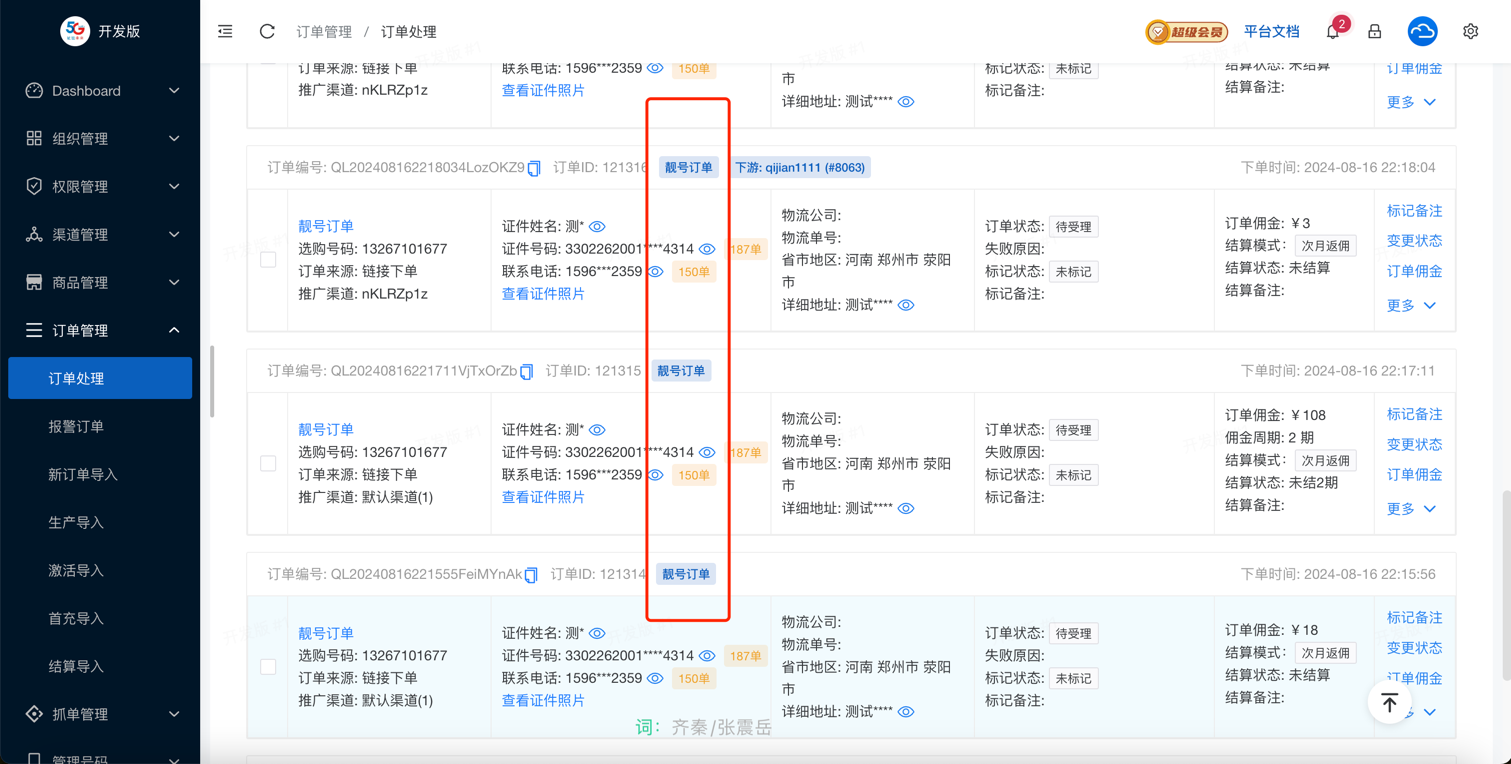Collapse sidebar using the menu fold icon
This screenshot has height=764, width=1511.
point(225,31)
